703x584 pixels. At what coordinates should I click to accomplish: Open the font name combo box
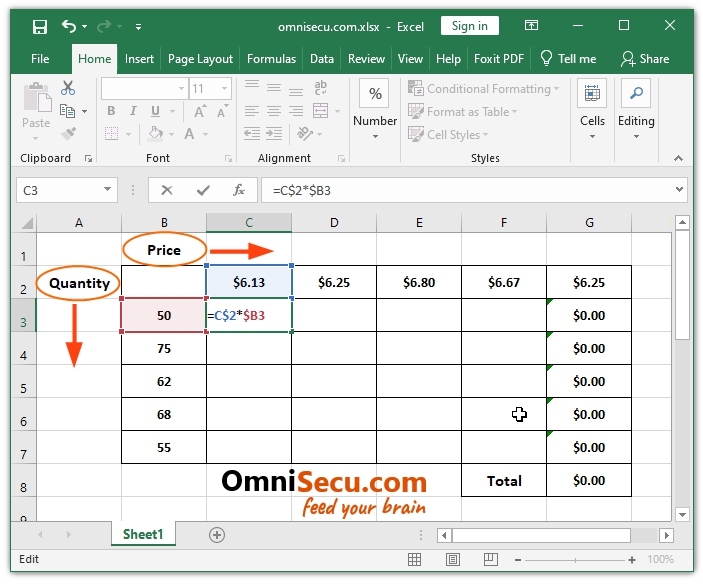click(144, 88)
